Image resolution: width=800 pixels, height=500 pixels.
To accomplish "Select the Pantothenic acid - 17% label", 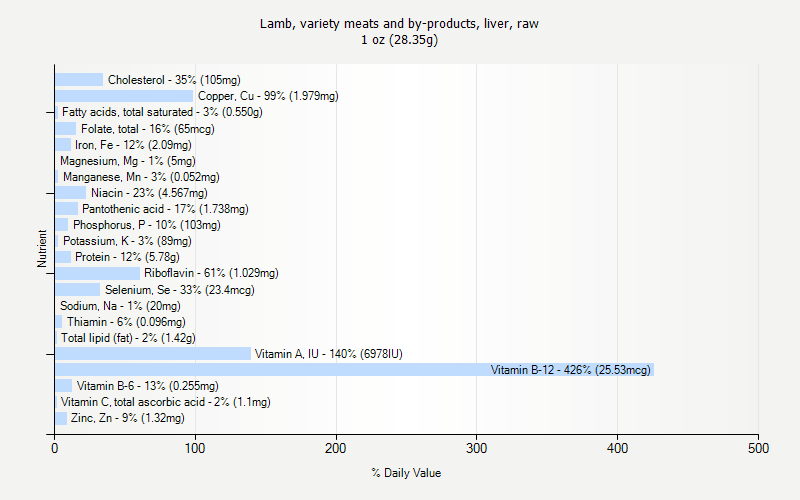I will tap(165, 209).
